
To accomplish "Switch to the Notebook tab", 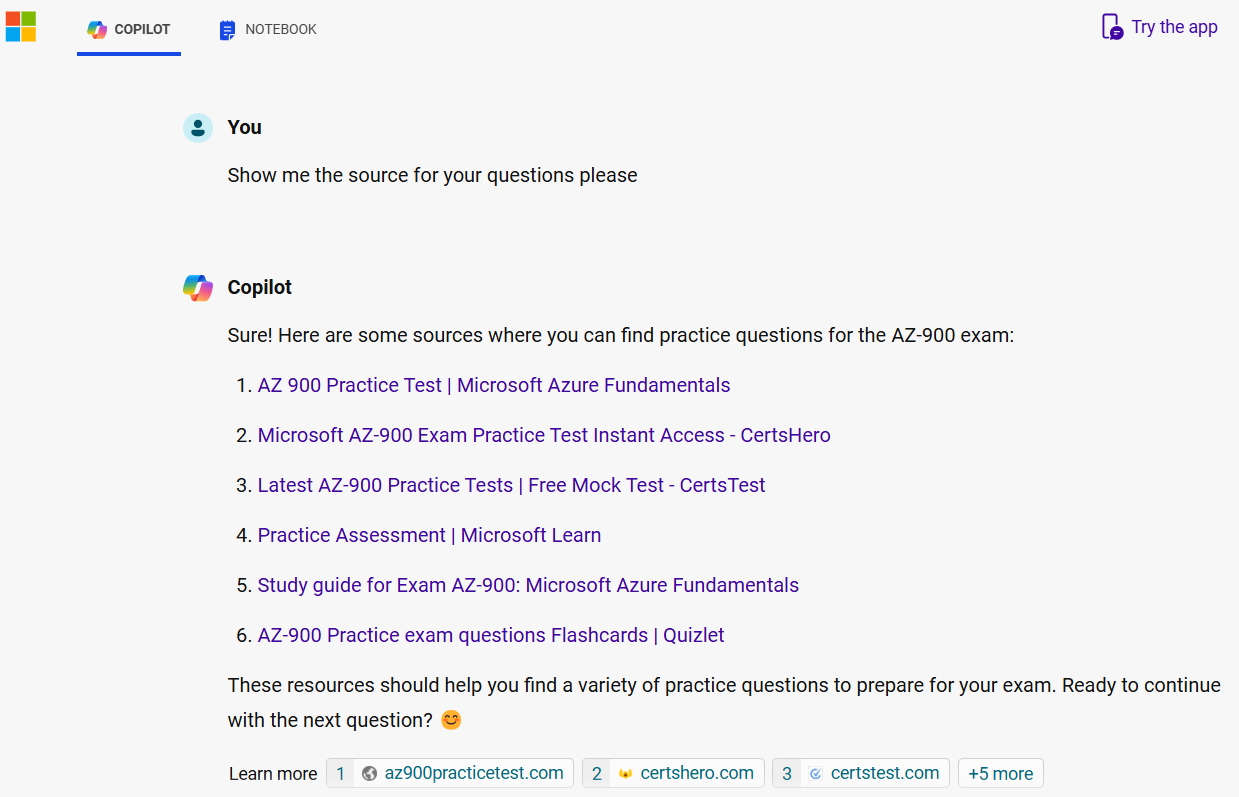I will pyautogui.click(x=268, y=30).
